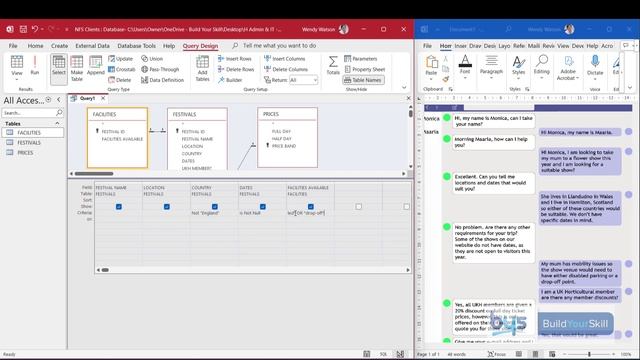Open the FACILITIES table in navigation pane
Image resolution: width=640 pixels, height=360 pixels.
[x=33, y=133]
